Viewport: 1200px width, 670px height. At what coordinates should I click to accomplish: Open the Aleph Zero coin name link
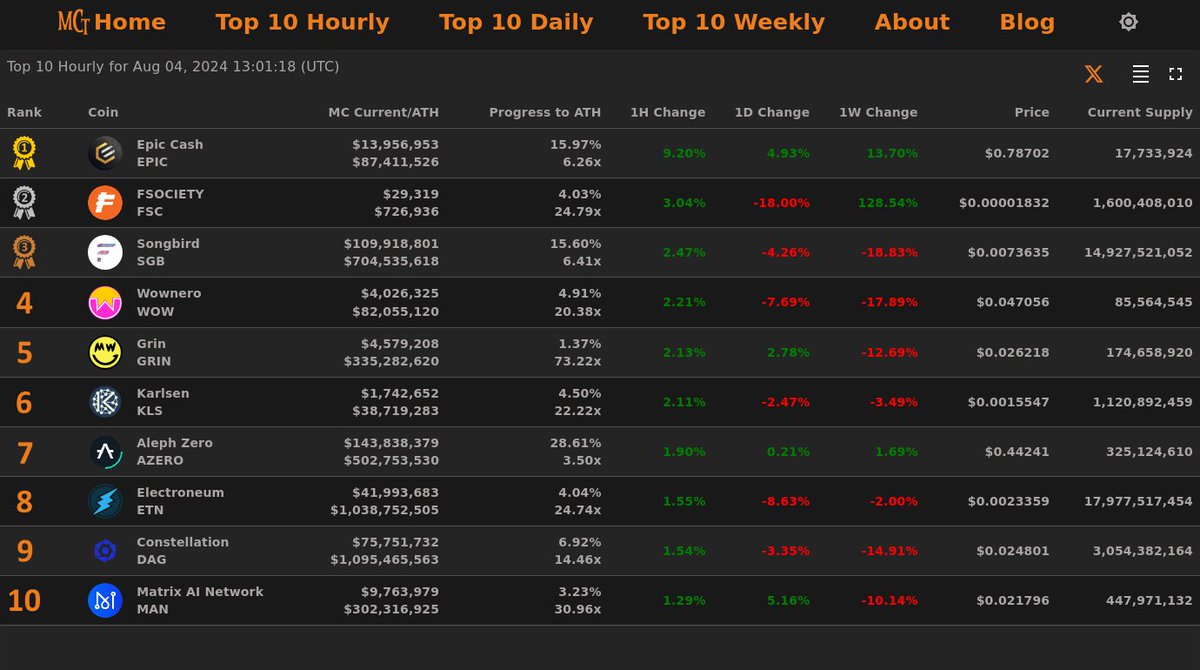[175, 442]
